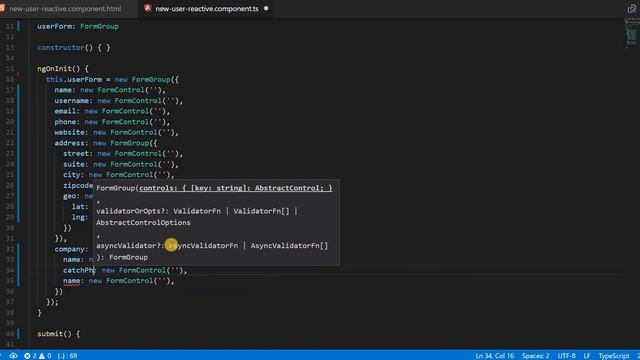
Task: Switch to new-user-reactive.component.html tab
Action: [64, 9]
